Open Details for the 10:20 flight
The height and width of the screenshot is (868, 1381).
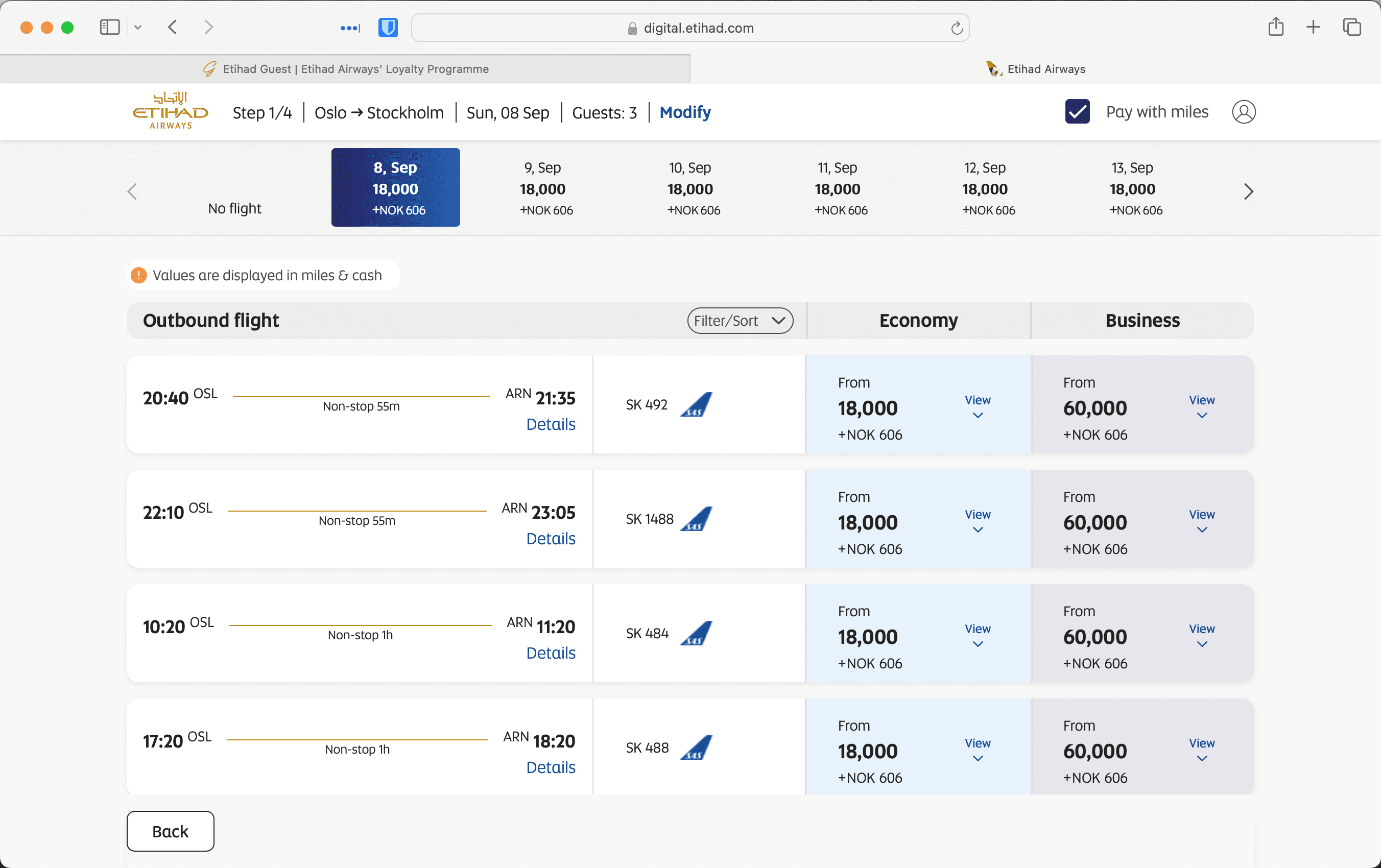pyautogui.click(x=551, y=653)
